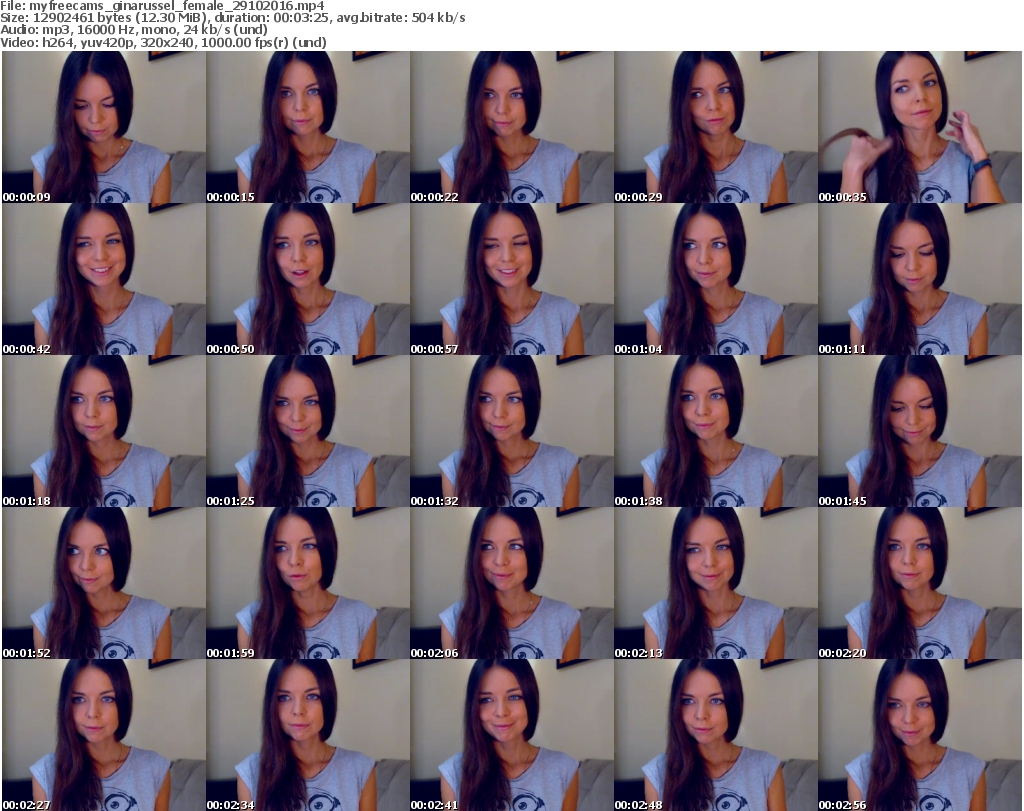
Task: Open the frame stamped 00:01:04
Action: coord(716,279)
